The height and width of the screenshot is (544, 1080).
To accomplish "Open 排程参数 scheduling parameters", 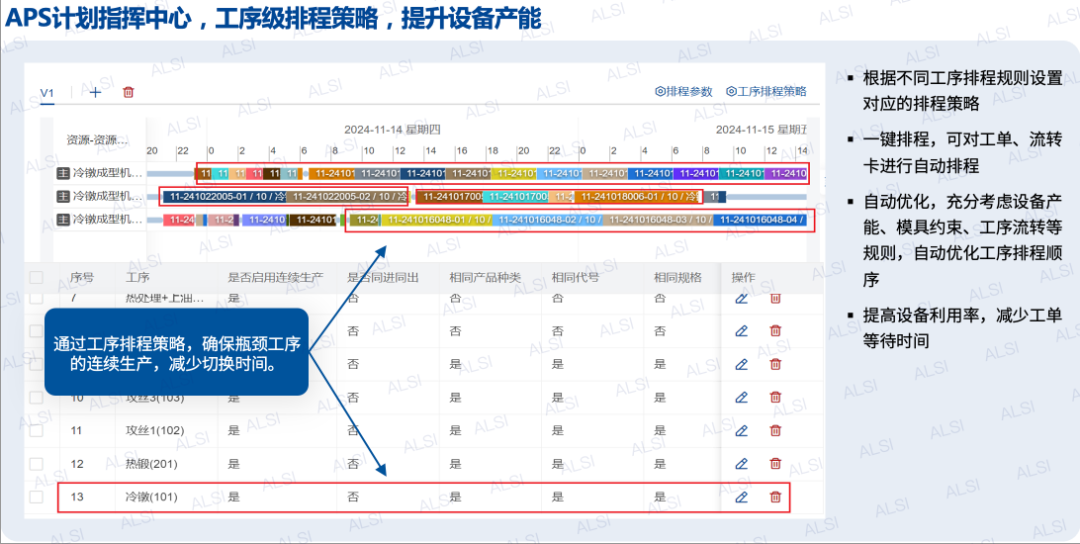I will (x=684, y=91).
